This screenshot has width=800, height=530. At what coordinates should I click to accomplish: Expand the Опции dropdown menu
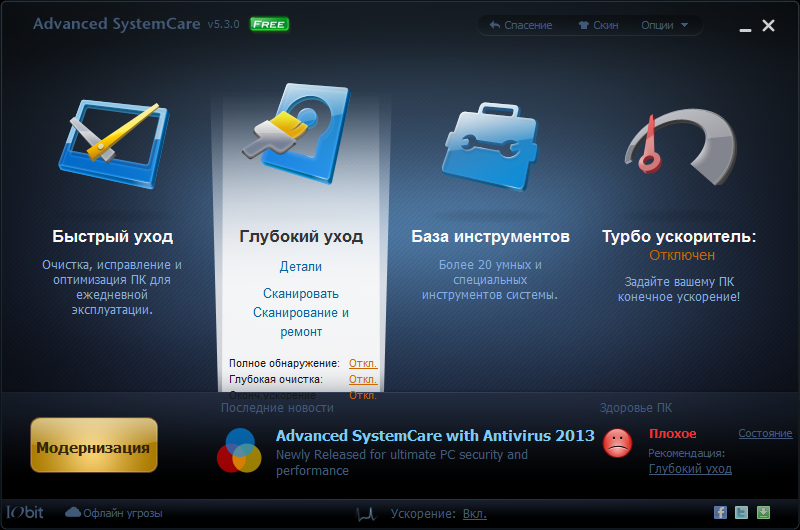point(664,25)
